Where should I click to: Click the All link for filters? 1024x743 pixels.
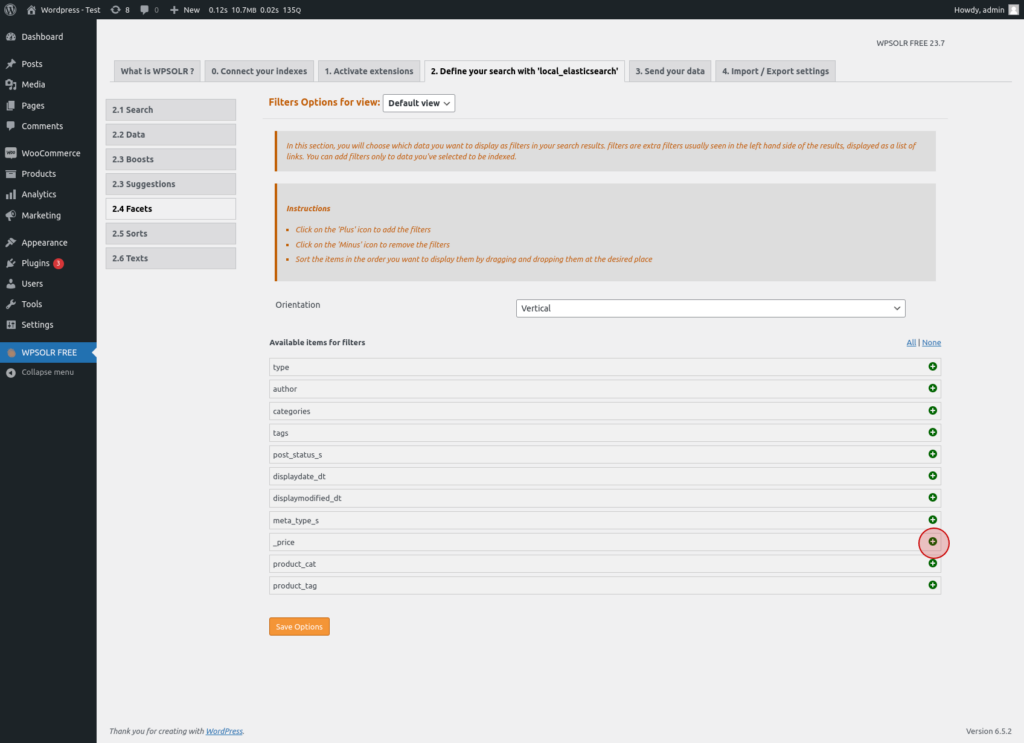pos(911,343)
